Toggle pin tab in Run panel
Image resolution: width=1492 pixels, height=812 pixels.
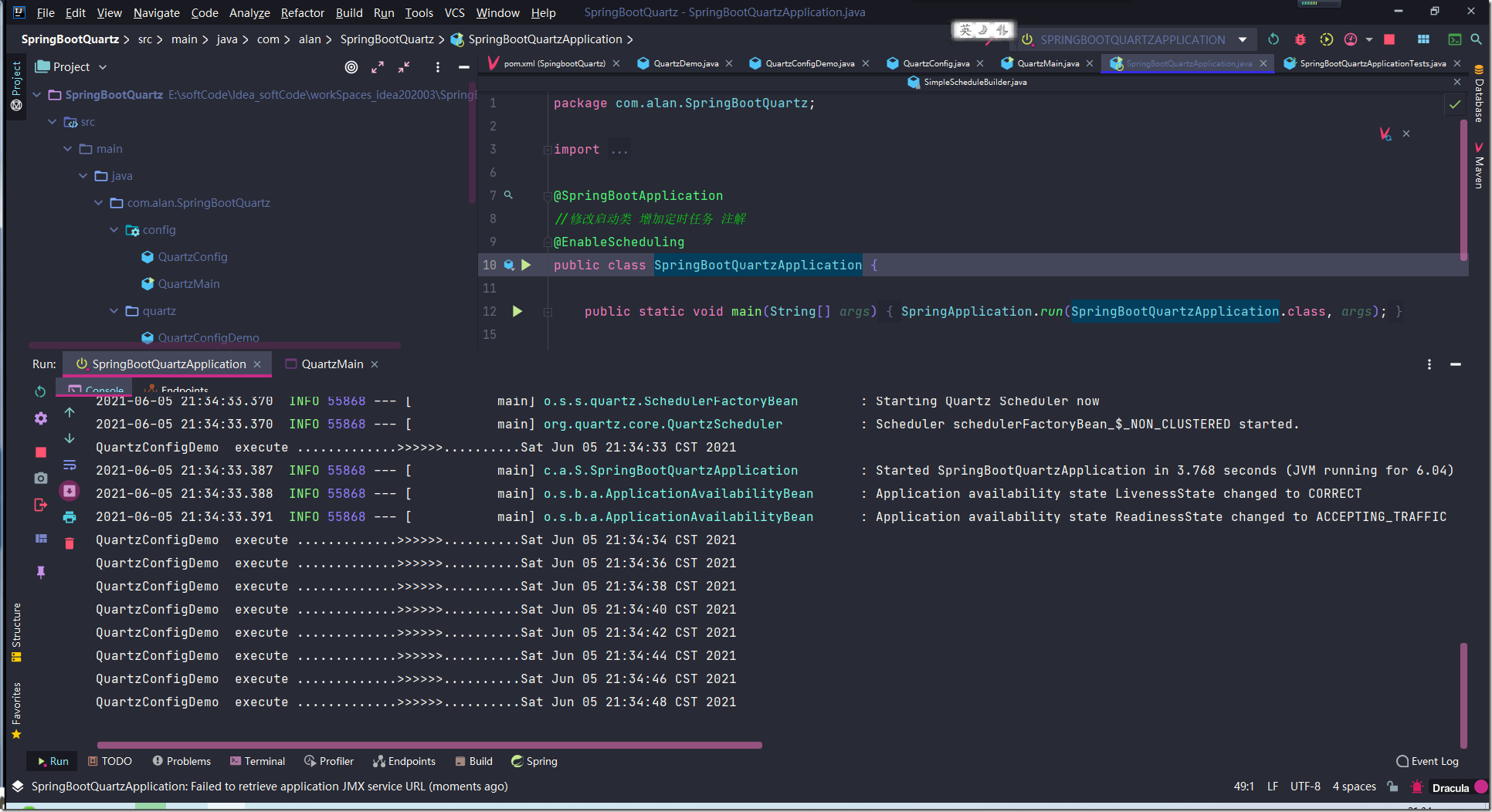coord(41,572)
